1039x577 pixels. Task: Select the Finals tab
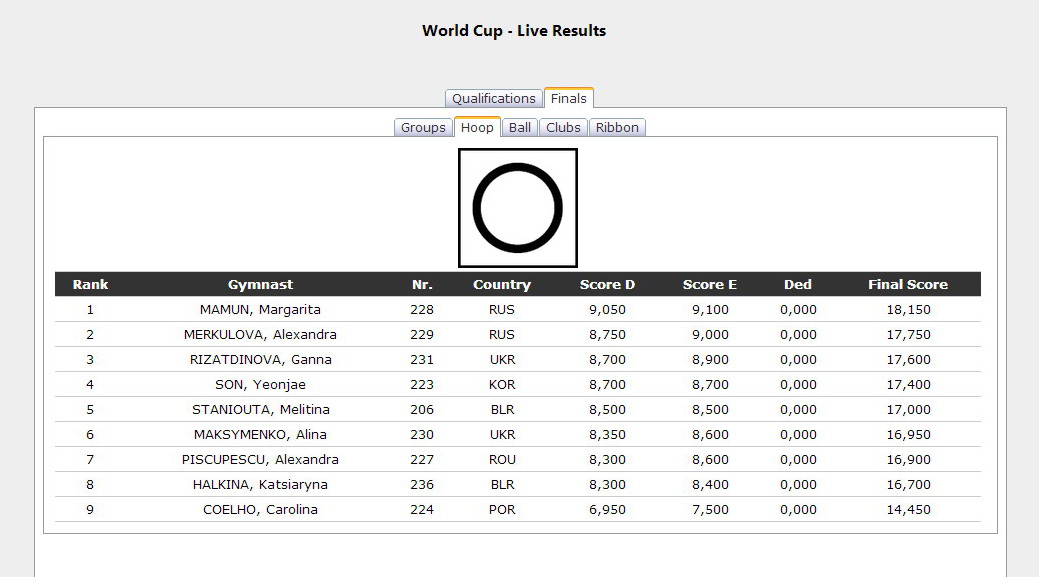(x=568, y=98)
